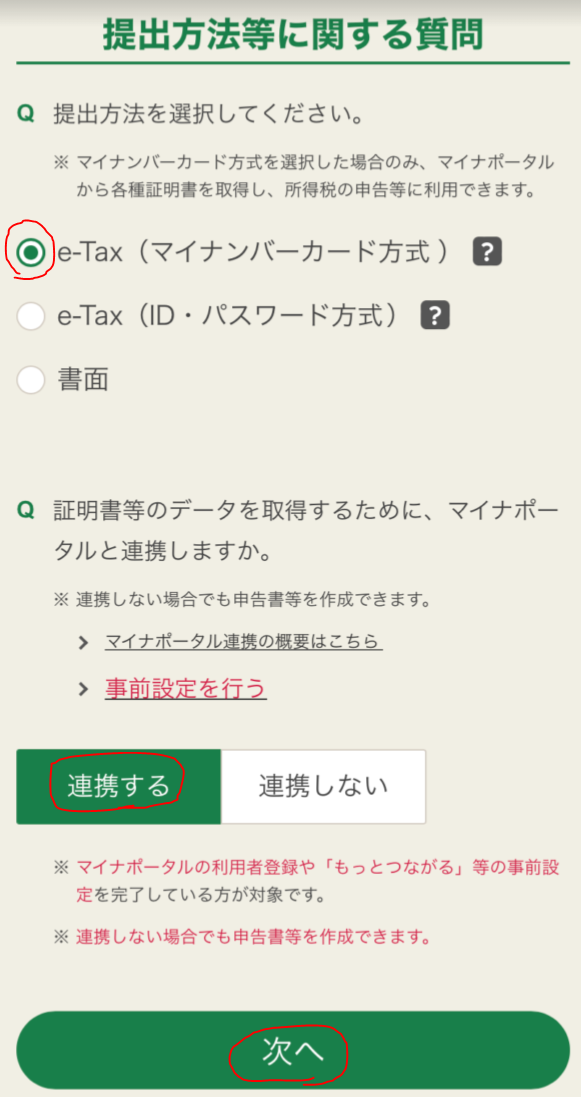Image resolution: width=581 pixels, height=1097 pixels.
Task: Select 書面 radio button
Action: point(31,380)
